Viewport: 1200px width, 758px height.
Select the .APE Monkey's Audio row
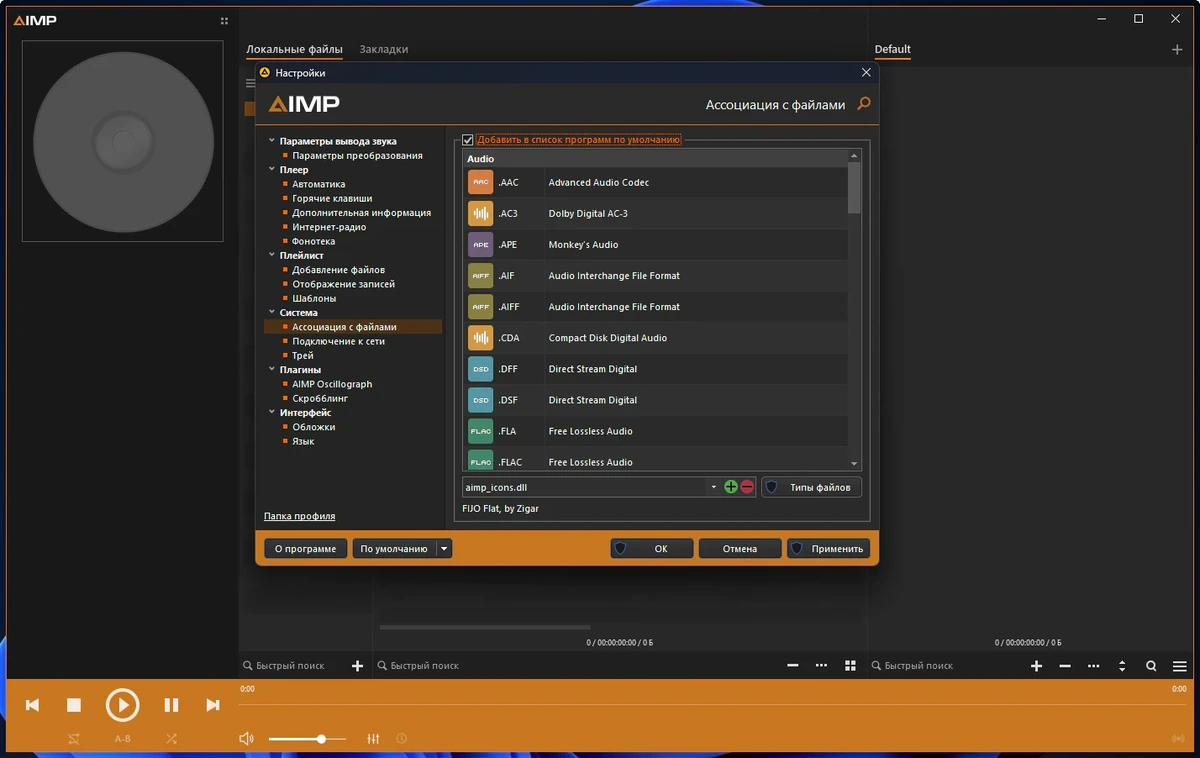pyautogui.click(x=655, y=245)
